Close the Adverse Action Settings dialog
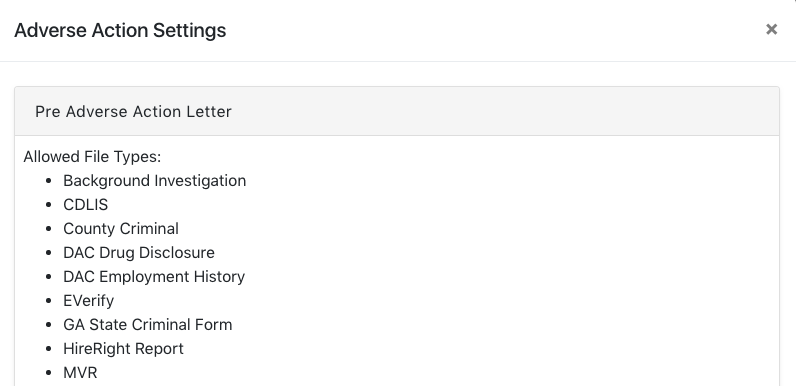This screenshot has width=796, height=386. point(771,29)
